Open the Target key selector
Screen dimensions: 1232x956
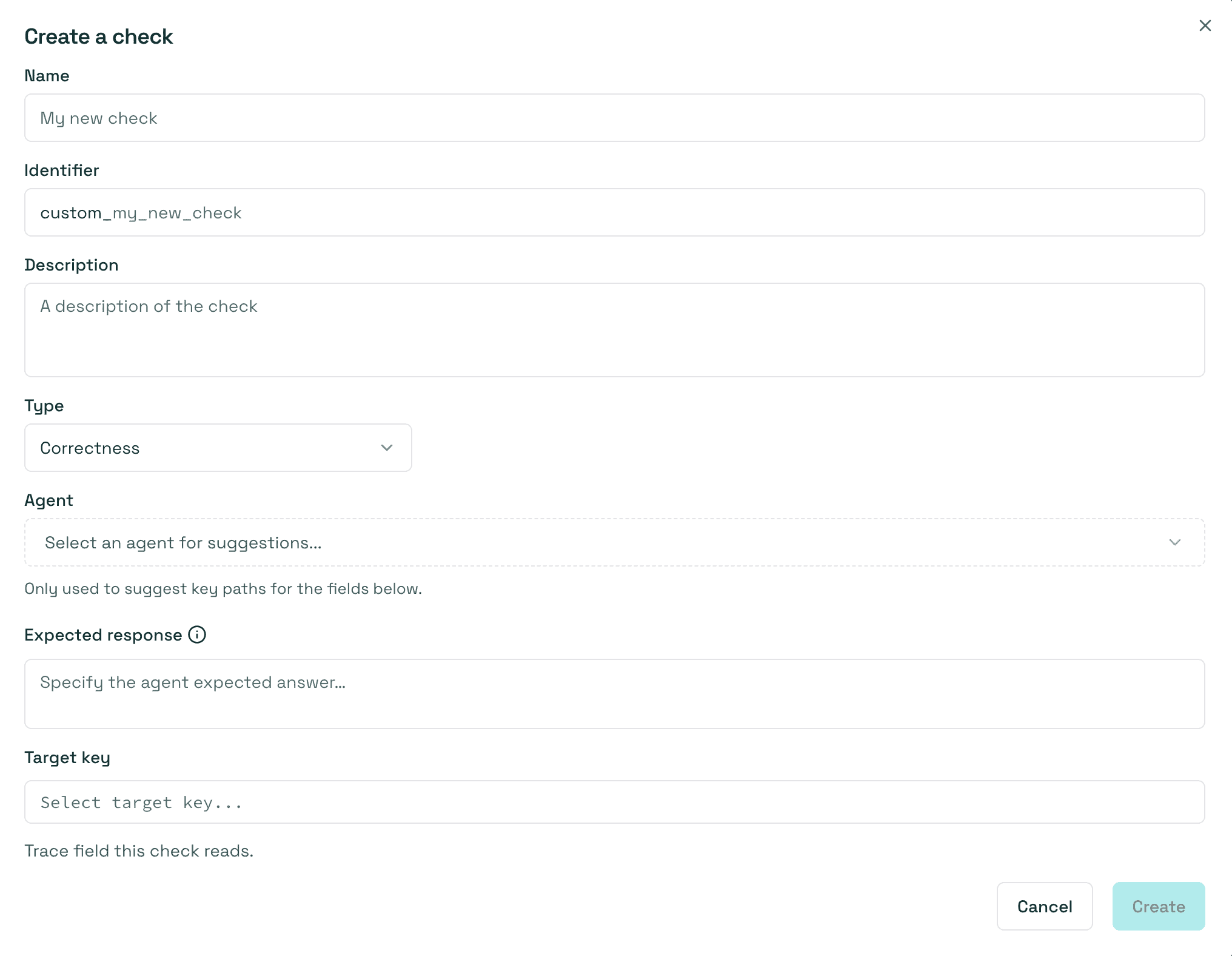(x=614, y=802)
